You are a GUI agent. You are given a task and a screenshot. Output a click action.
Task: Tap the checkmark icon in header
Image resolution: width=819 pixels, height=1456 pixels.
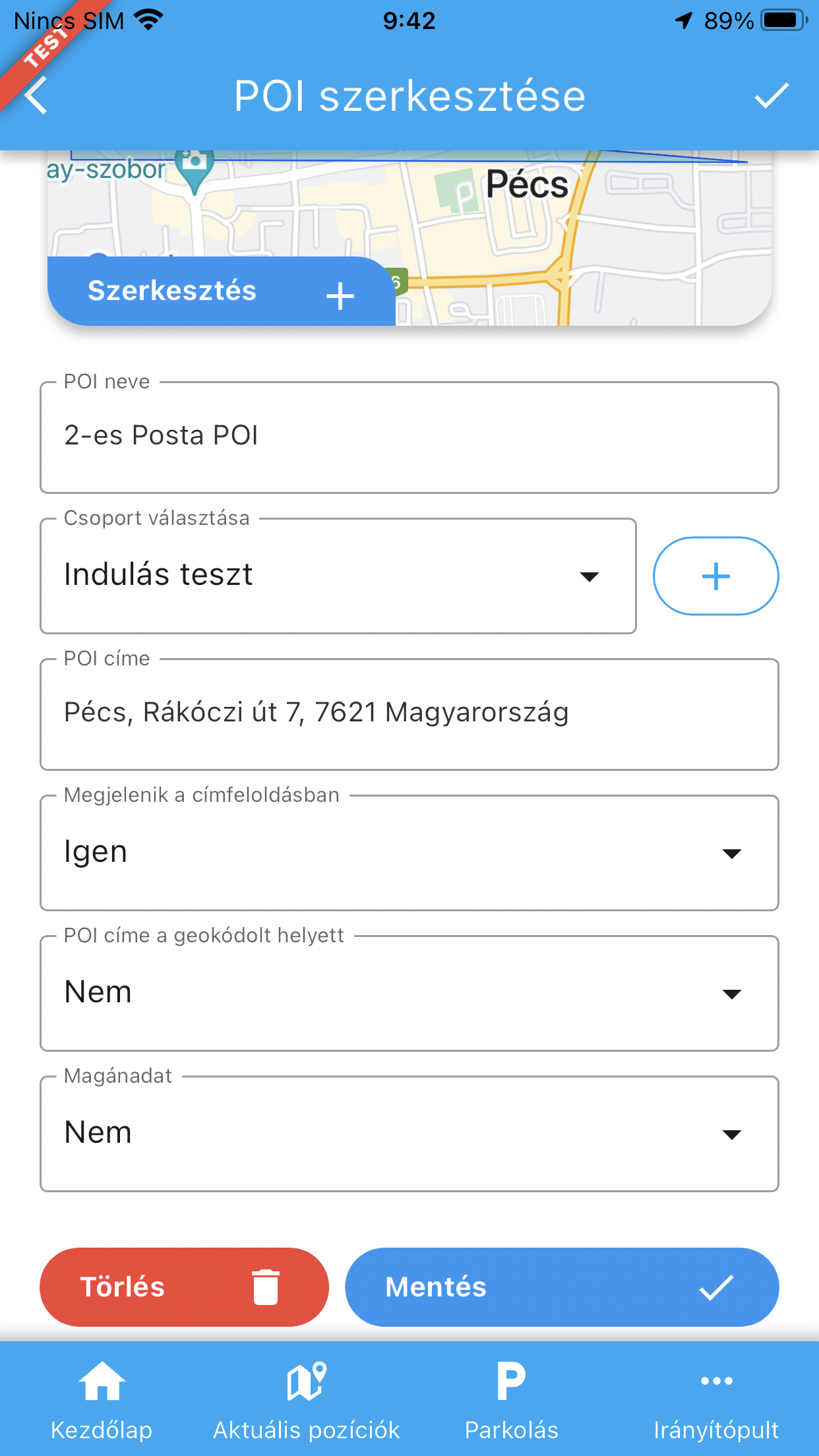tap(771, 96)
